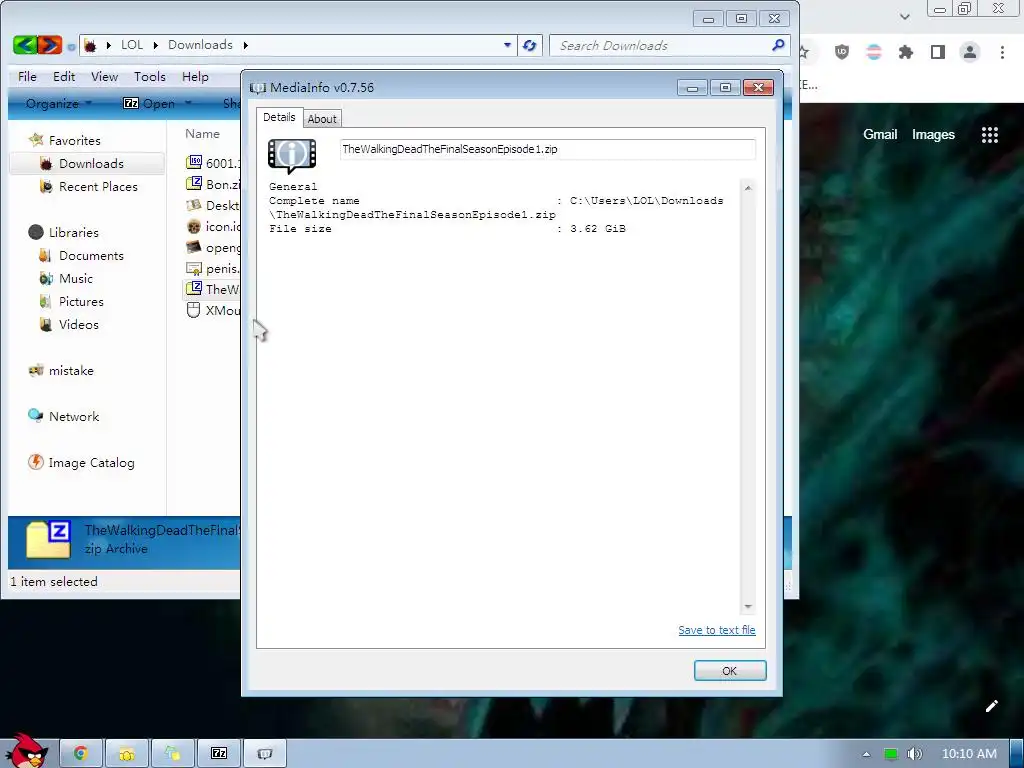Open the Tools menu in Explorer
The width and height of the screenshot is (1024, 768).
pos(150,76)
